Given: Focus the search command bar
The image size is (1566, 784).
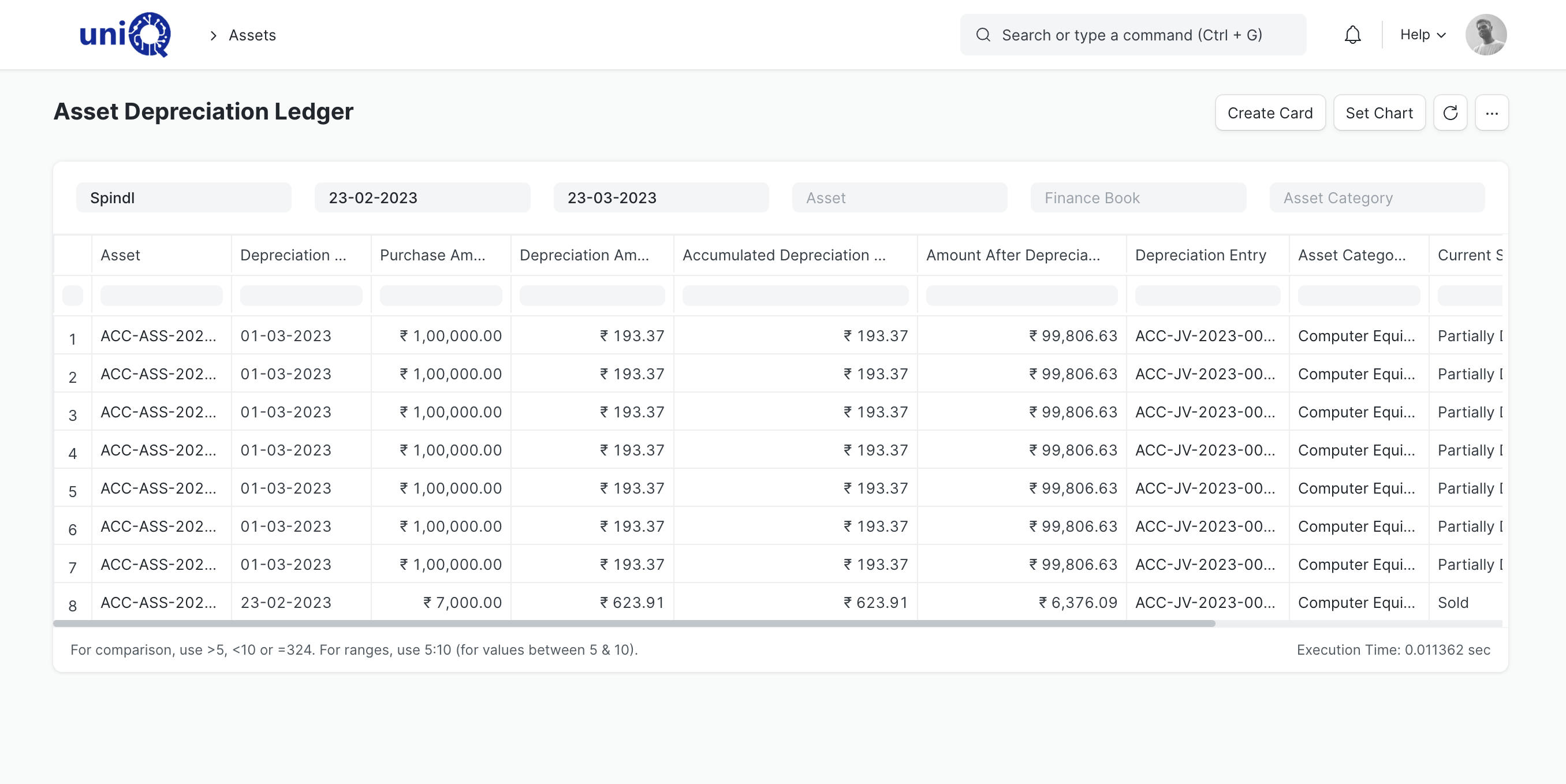Looking at the screenshot, I should click(1132, 35).
